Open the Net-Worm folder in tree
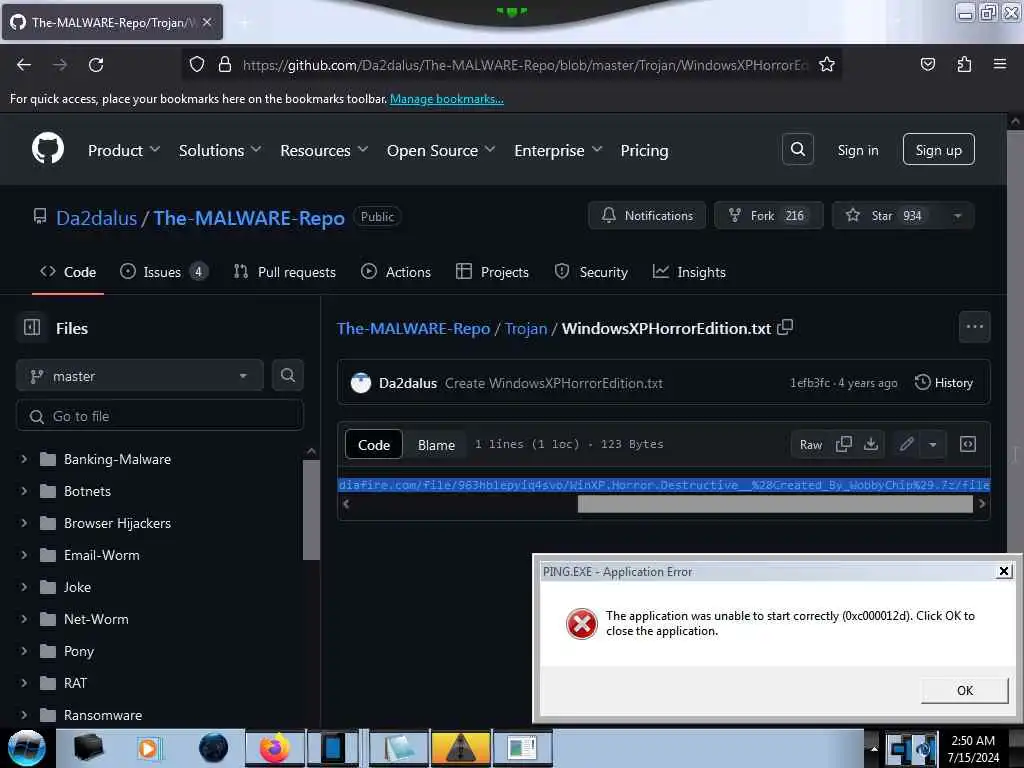 pos(96,619)
